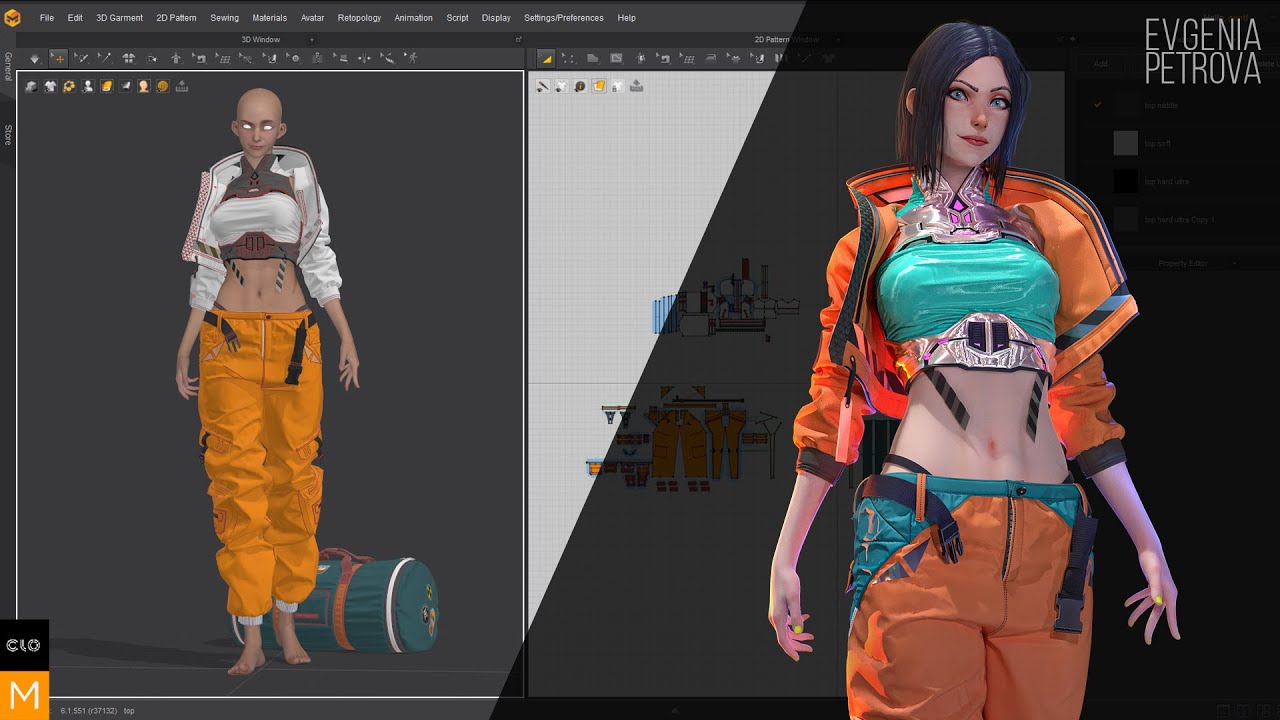This screenshot has height=720, width=1280.
Task: Click the inward-pointing arrows icon in 3D toolbar
Action: (364, 58)
